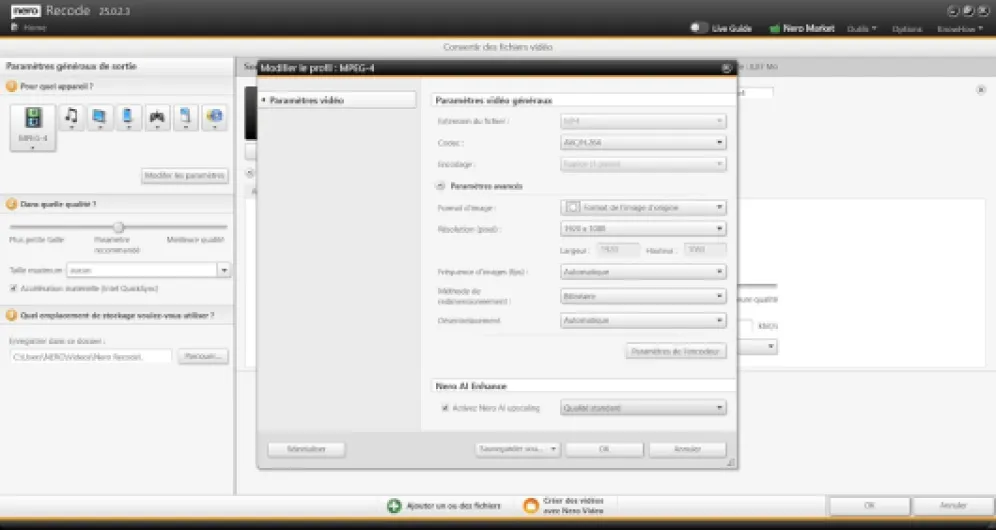The height and width of the screenshot is (530, 996).
Task: Confirm the profile dialog with OK
Action: tap(604, 449)
